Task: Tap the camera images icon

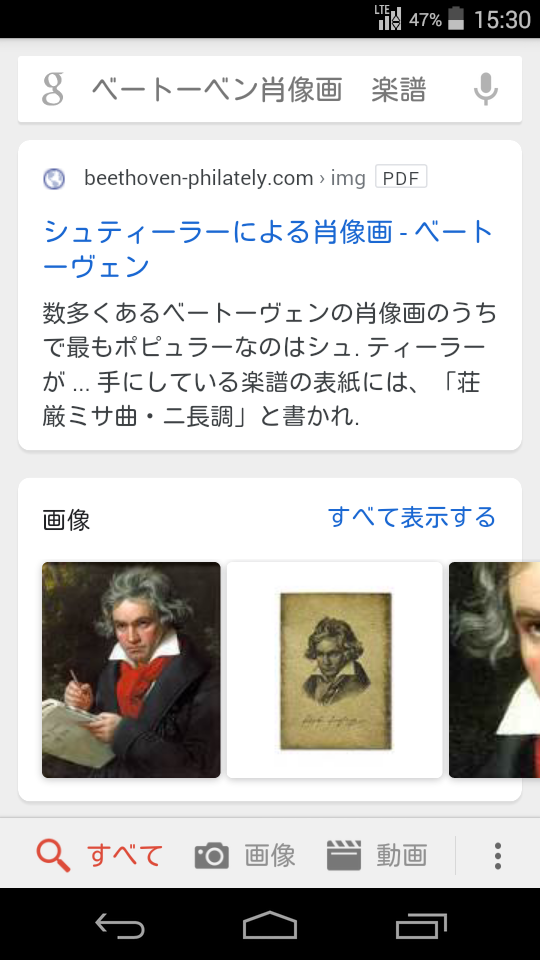Action: [212, 855]
